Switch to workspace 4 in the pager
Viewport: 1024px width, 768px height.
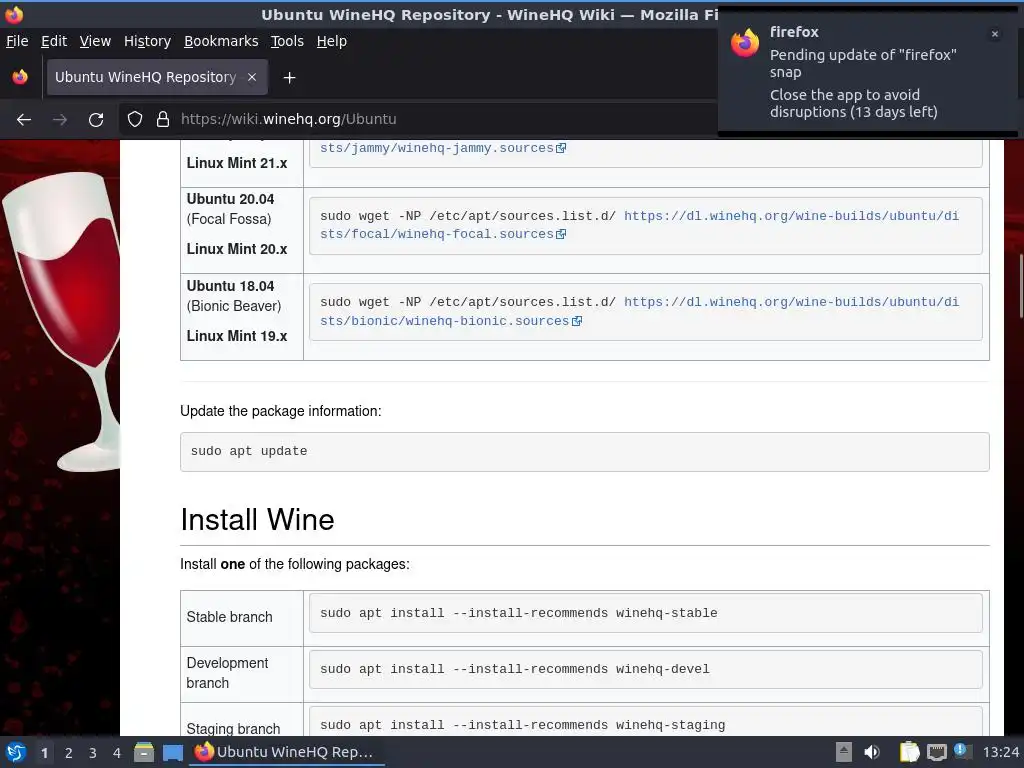point(117,753)
